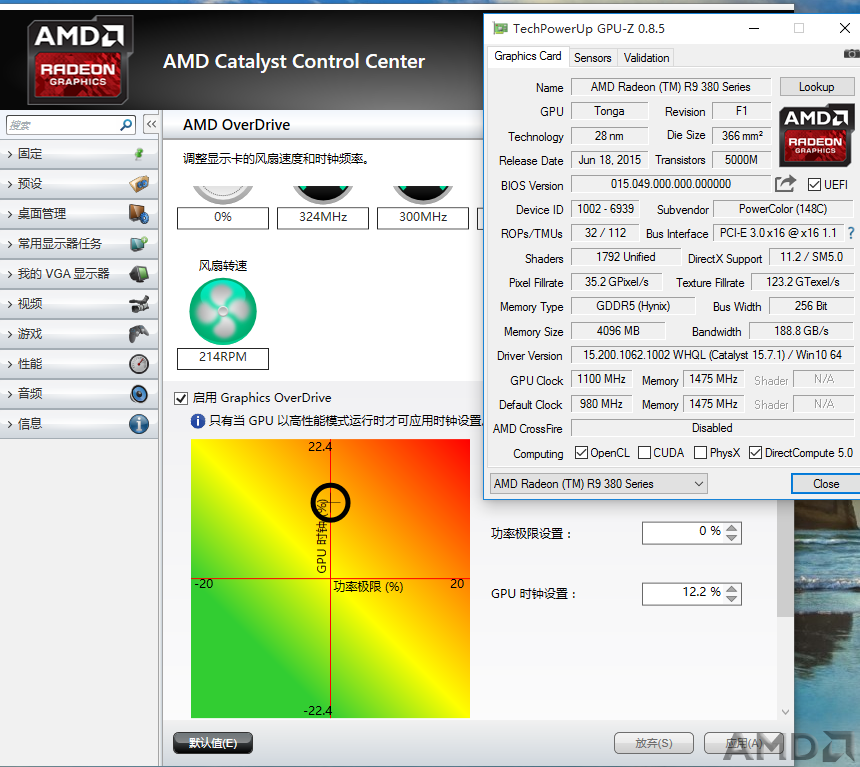Click the 默认值(E) defaults button
The image size is (860, 767).
click(213, 743)
